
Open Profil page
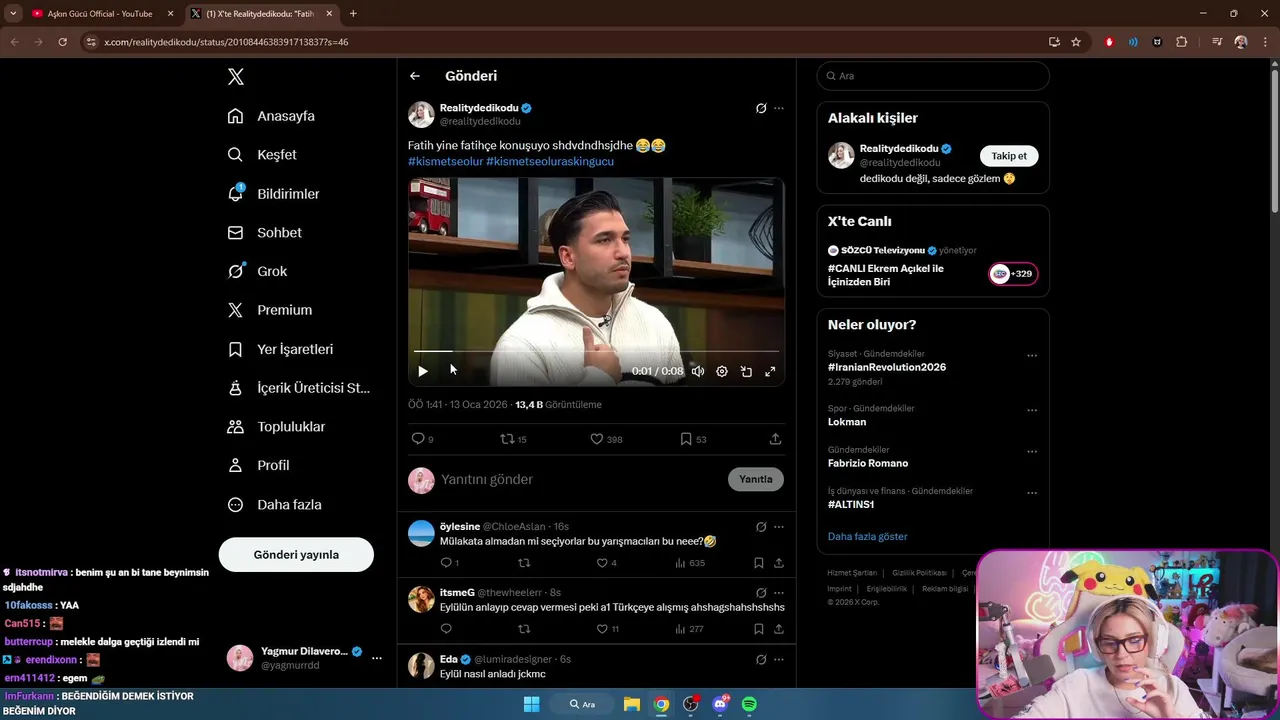[258, 465]
